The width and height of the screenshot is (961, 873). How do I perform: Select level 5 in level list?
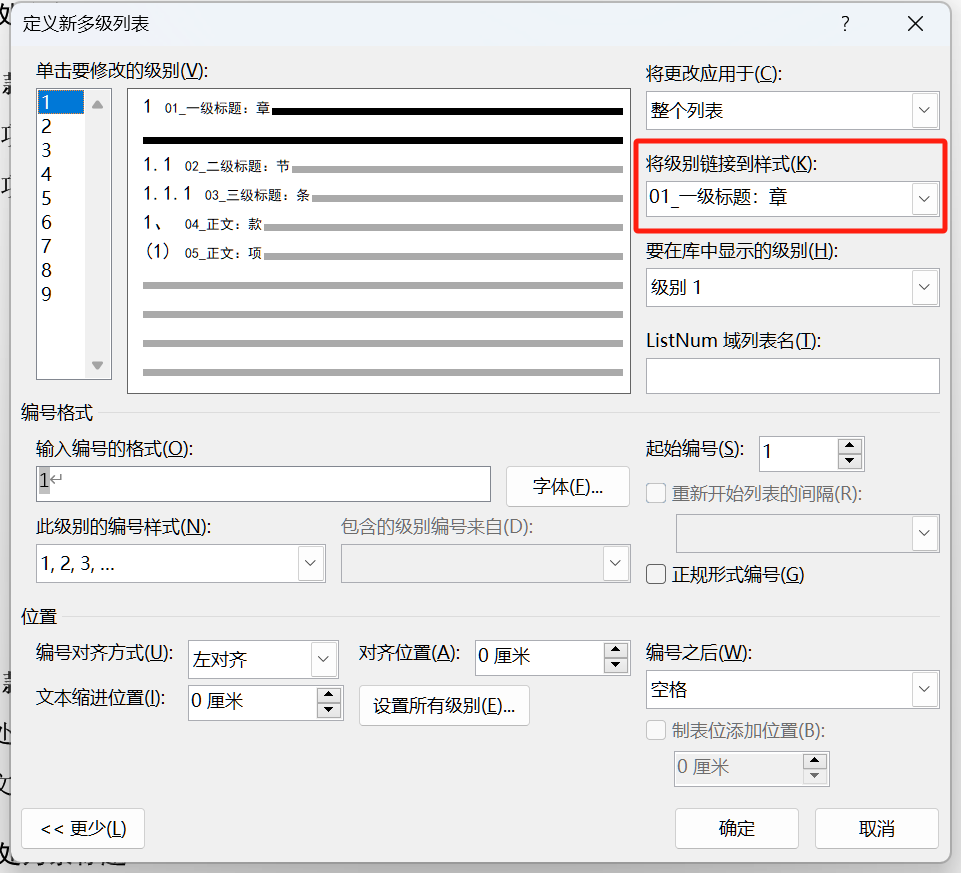click(60, 198)
